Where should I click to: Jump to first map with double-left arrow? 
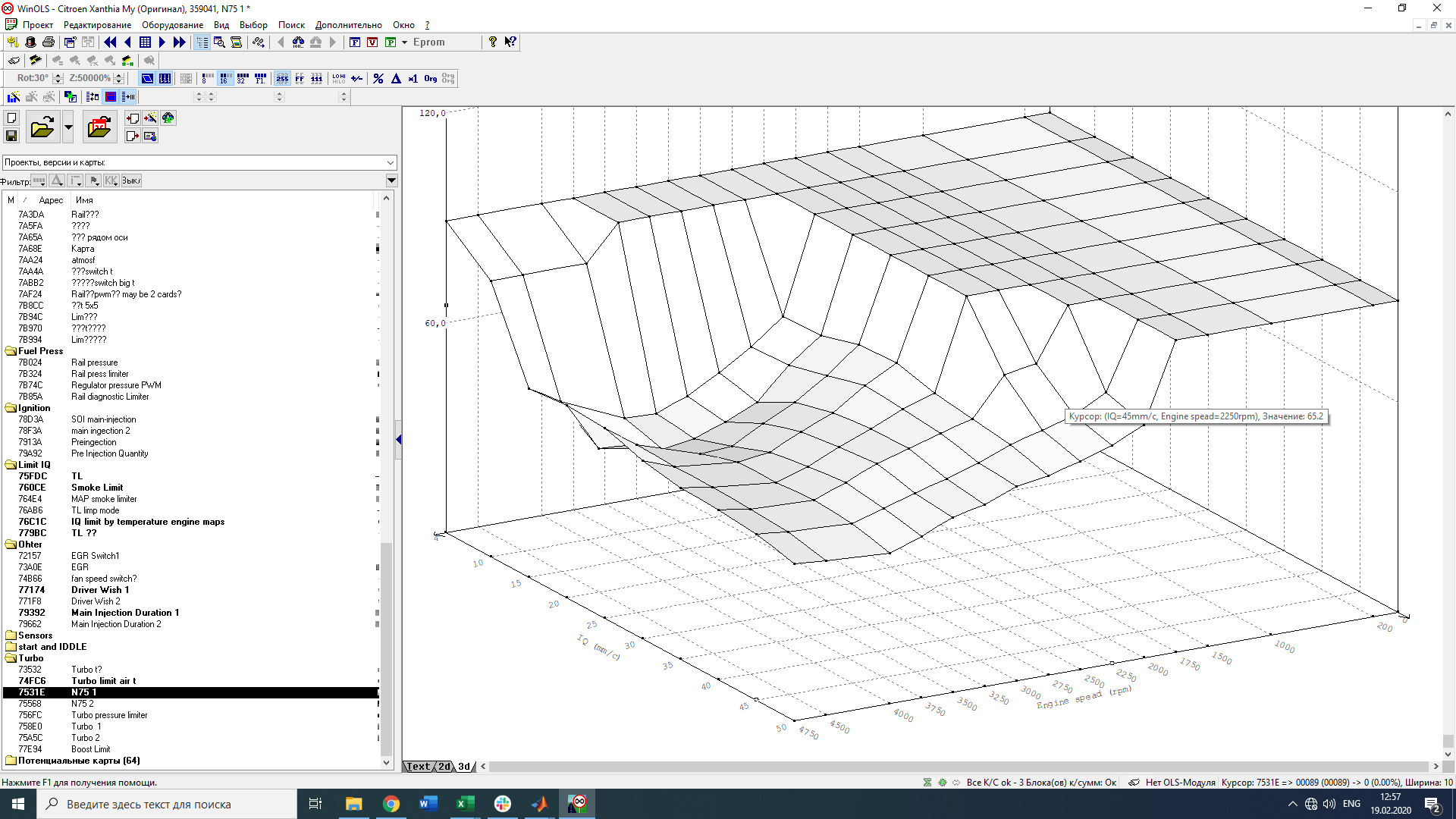[x=110, y=42]
